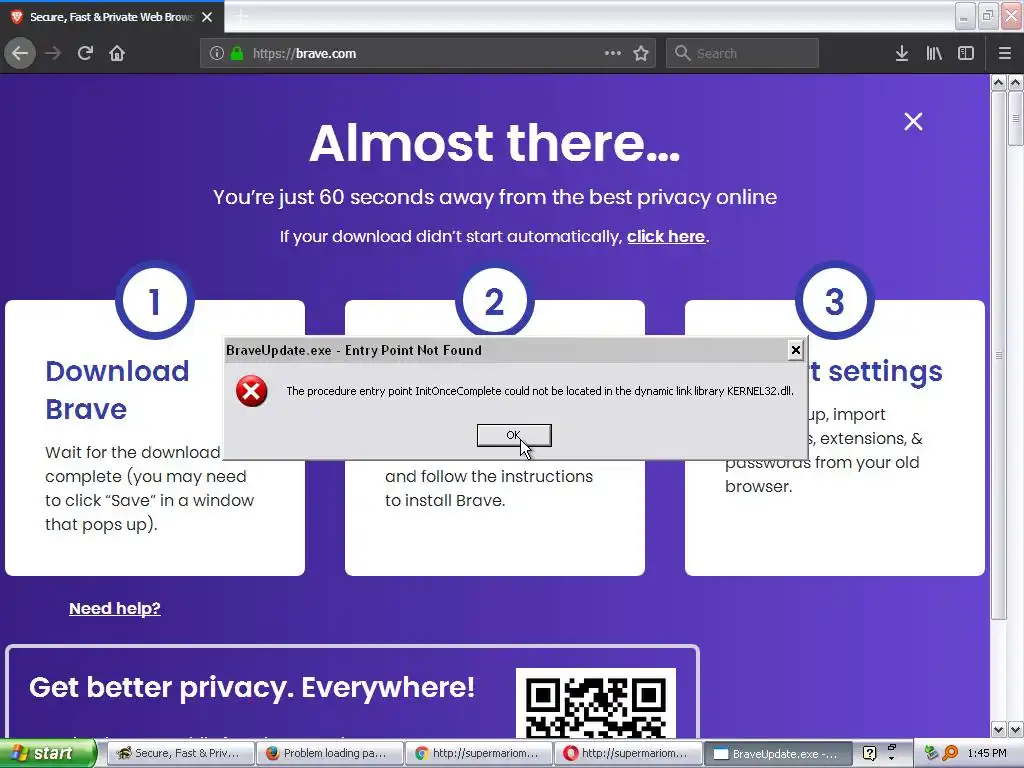Show site information for brave.com
This screenshot has height=768, width=1024.
(217, 54)
